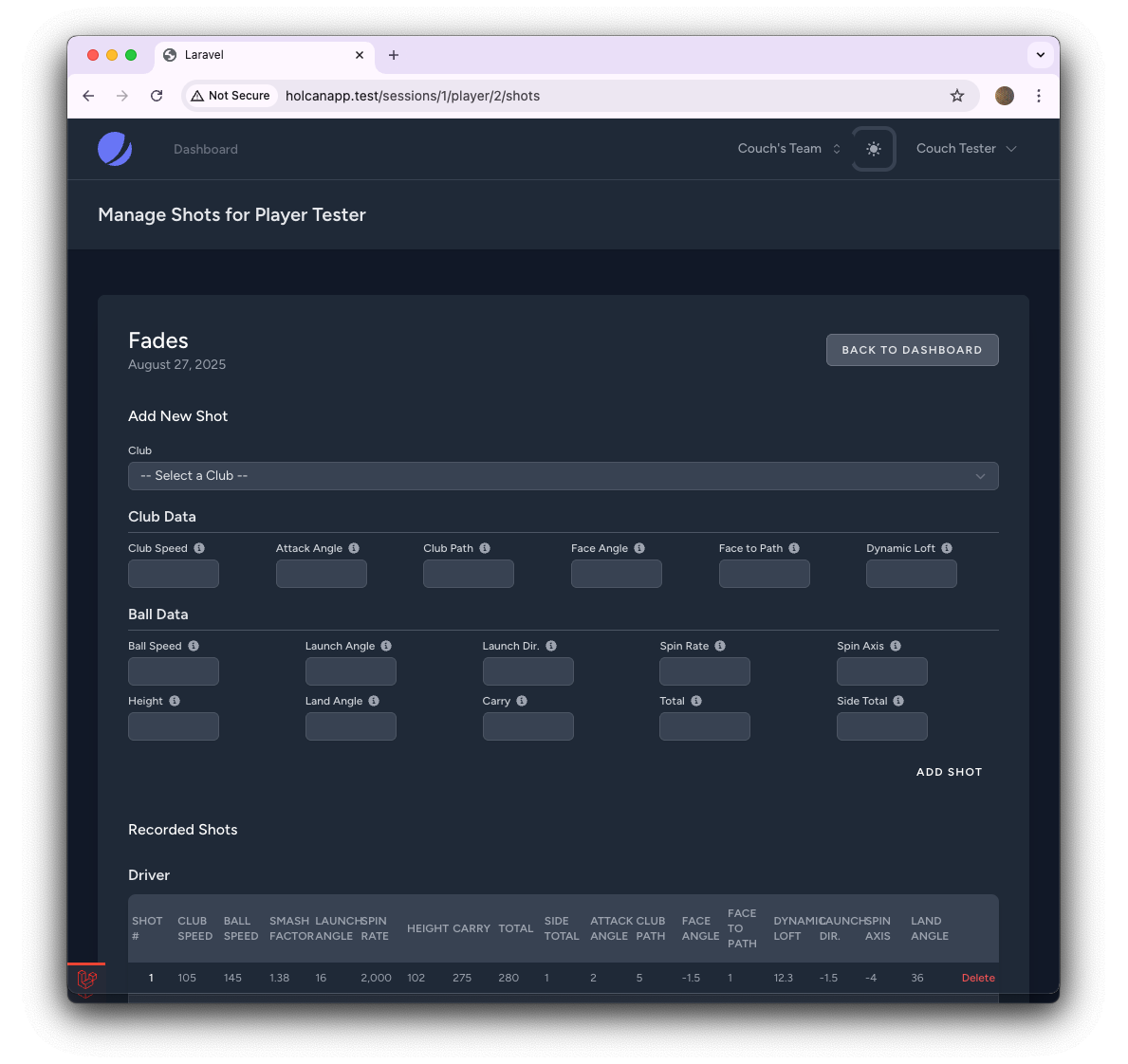The height and width of the screenshot is (1064, 1128).
Task: Open the Club Speed info tooltip icon
Action: pos(198,548)
